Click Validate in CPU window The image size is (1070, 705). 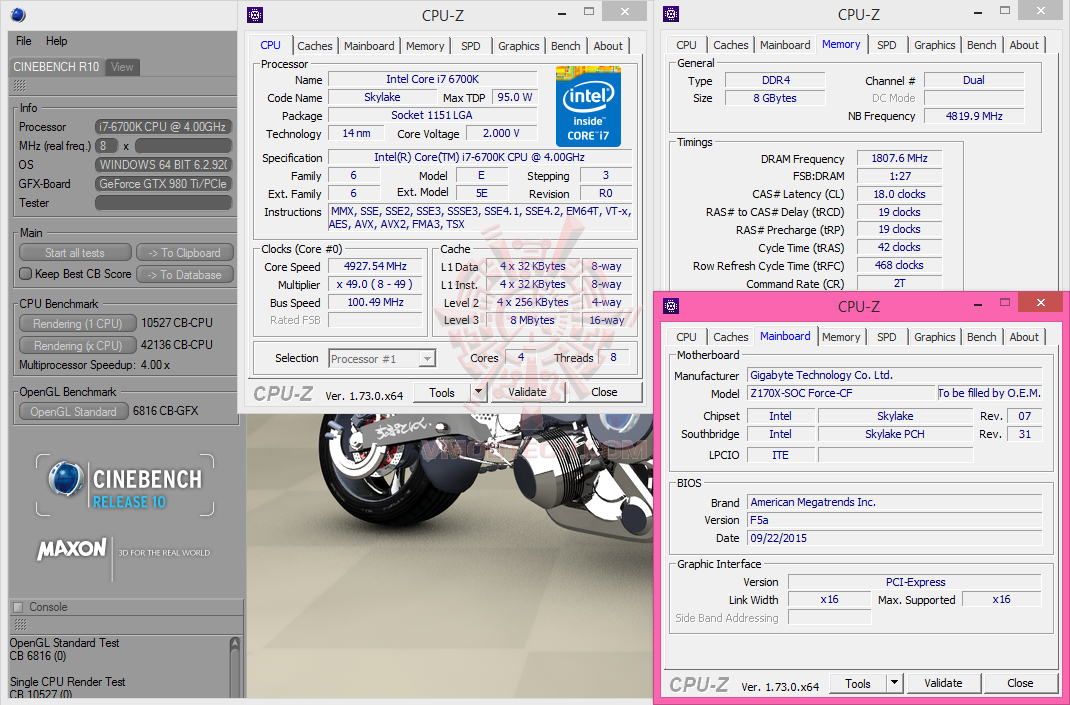click(x=527, y=392)
